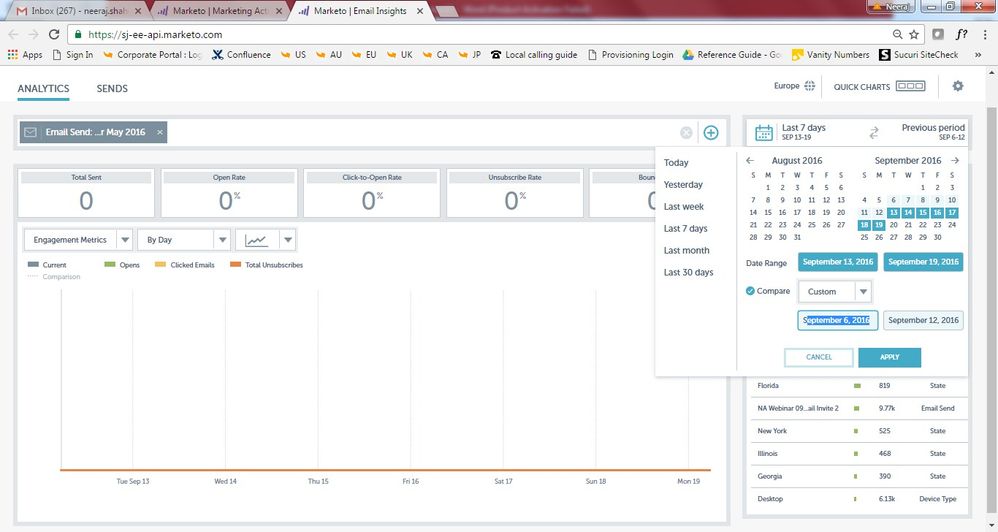
Task: Click the September 6, 2016 compare start field
Action: click(838, 320)
